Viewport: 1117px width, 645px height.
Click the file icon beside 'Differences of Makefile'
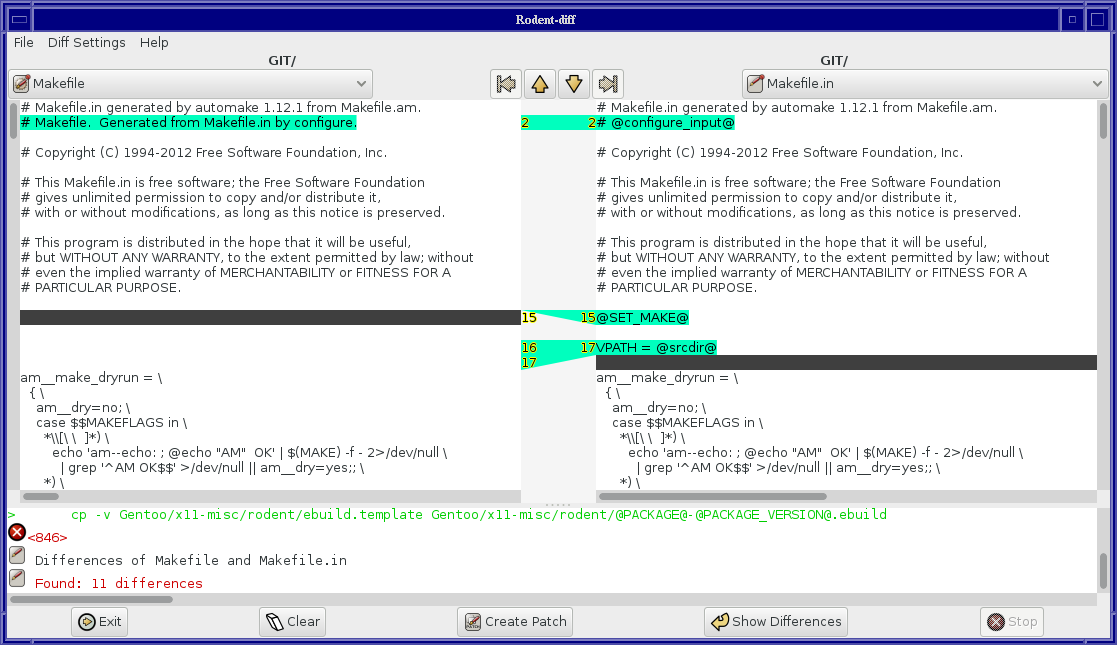17,555
